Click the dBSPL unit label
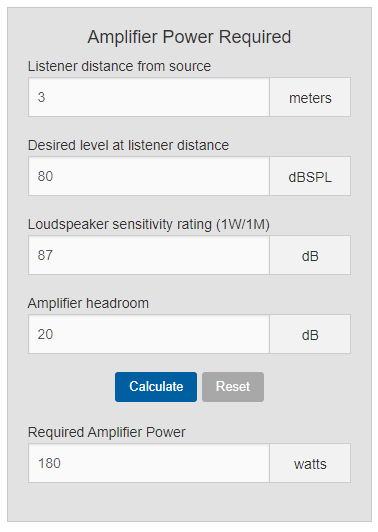Viewport: 378px width, 532px height. 310,177
